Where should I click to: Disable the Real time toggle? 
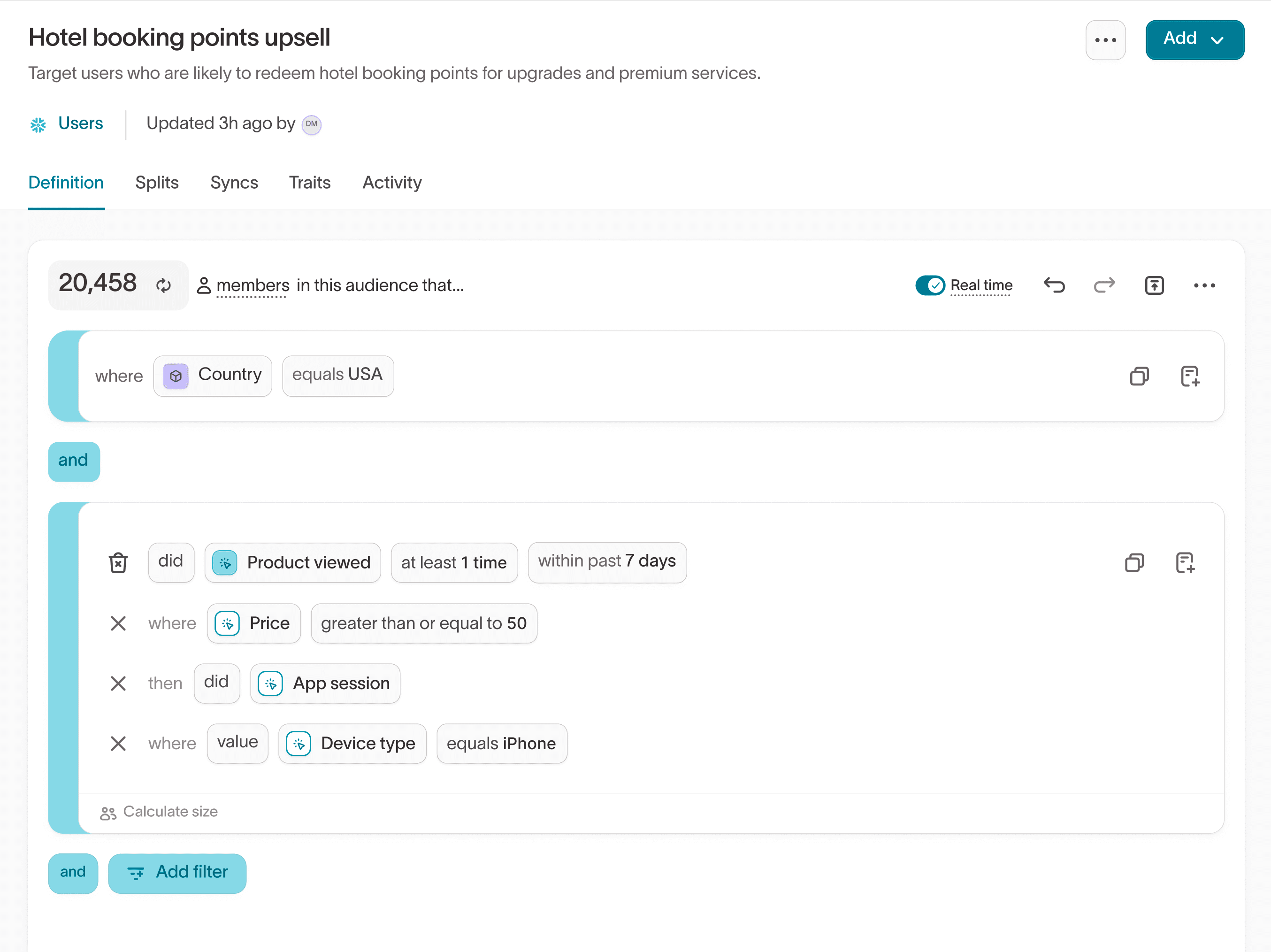point(930,285)
